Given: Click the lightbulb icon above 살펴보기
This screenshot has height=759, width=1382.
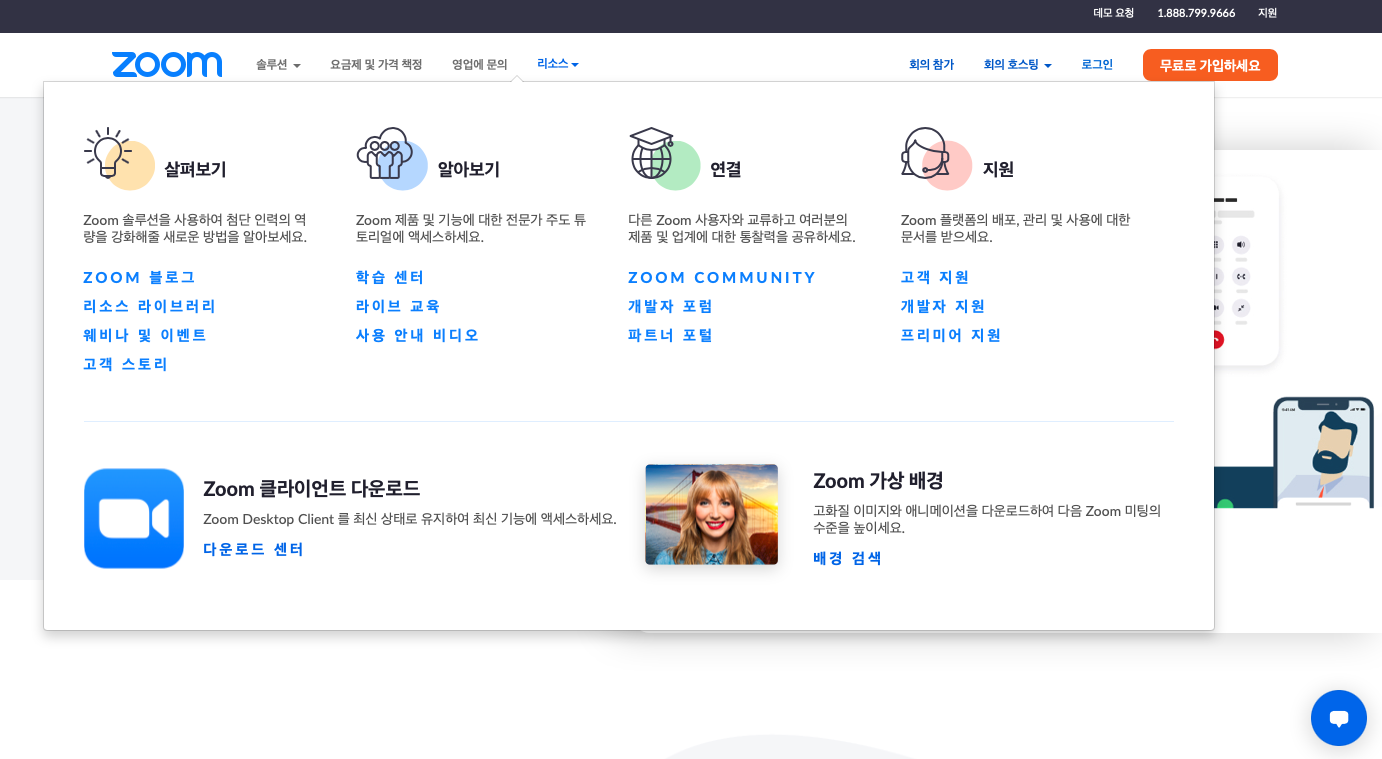Looking at the screenshot, I should tap(109, 153).
